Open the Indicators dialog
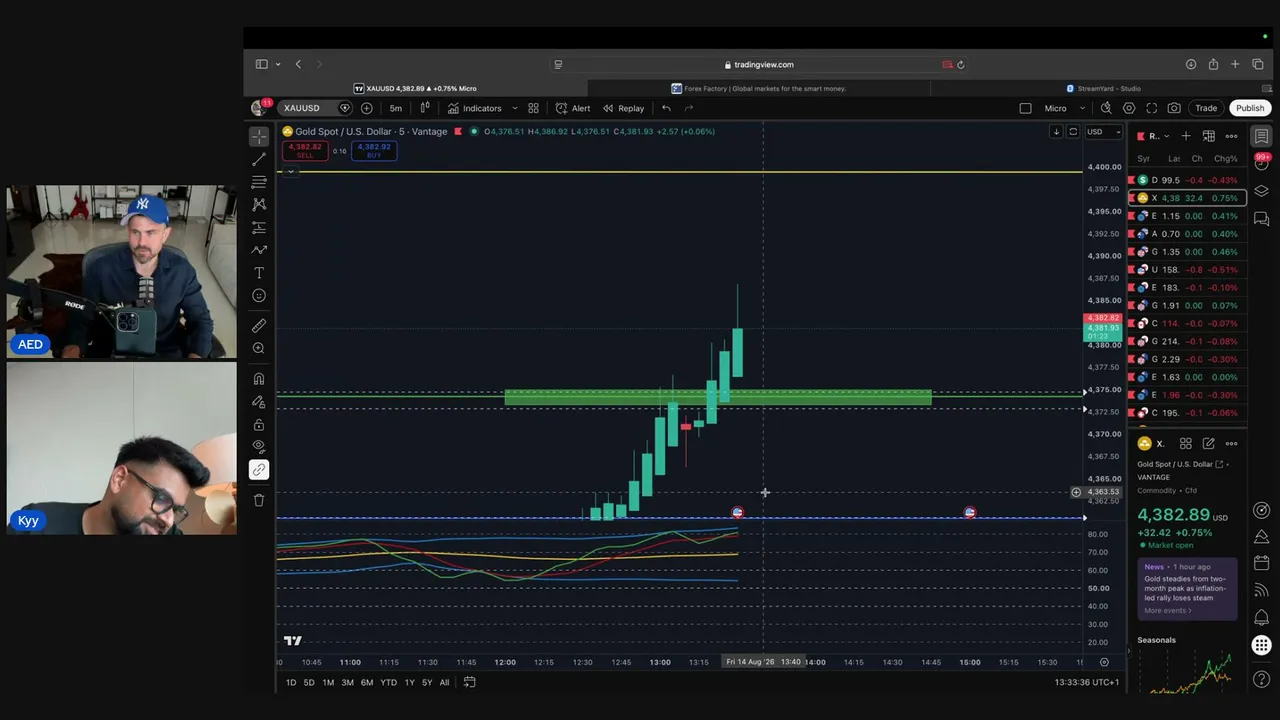The width and height of the screenshot is (1280, 720). [x=475, y=108]
